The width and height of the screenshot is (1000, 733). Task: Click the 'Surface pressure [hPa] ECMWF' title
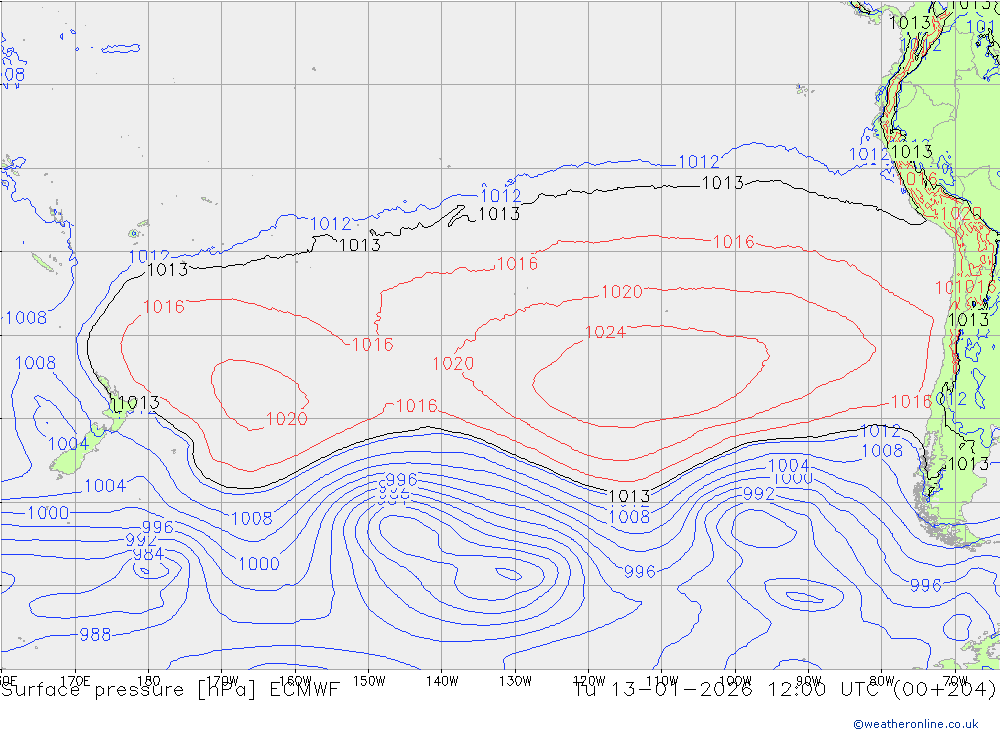pyautogui.click(x=170, y=690)
